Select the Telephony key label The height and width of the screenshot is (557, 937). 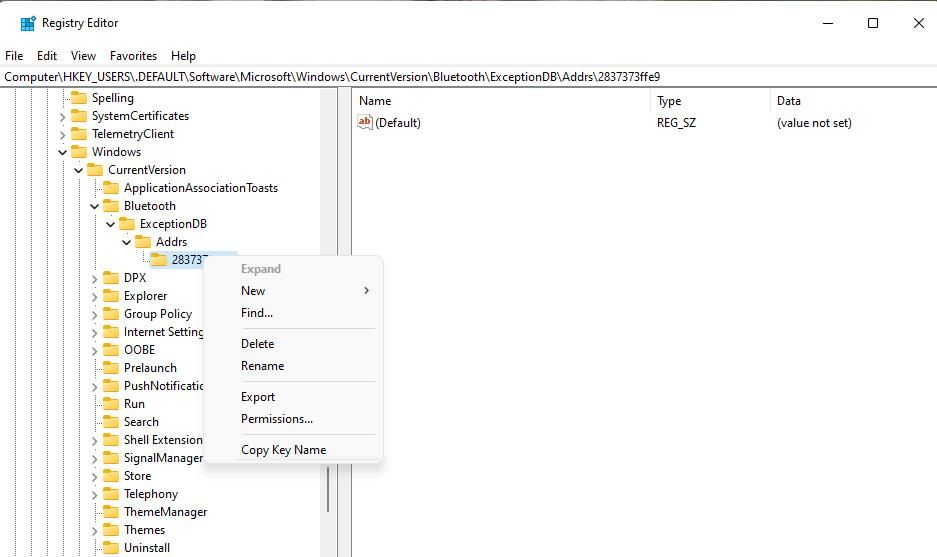tap(151, 494)
